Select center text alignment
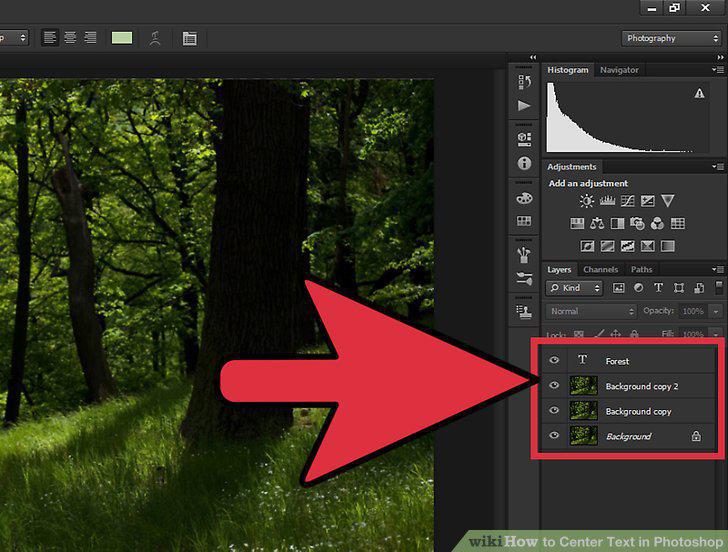Image resolution: width=728 pixels, height=552 pixels. coord(70,38)
